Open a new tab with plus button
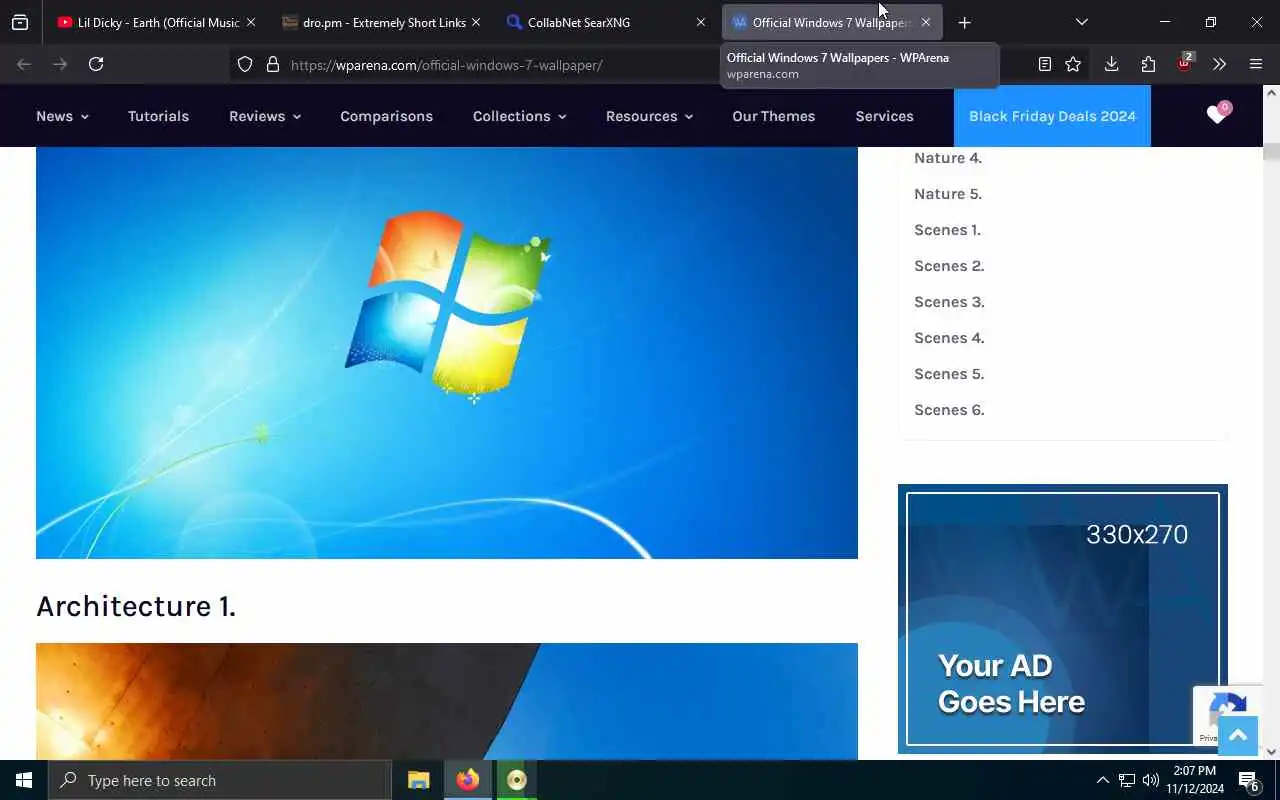Screen dimensions: 1280x800 964,22
